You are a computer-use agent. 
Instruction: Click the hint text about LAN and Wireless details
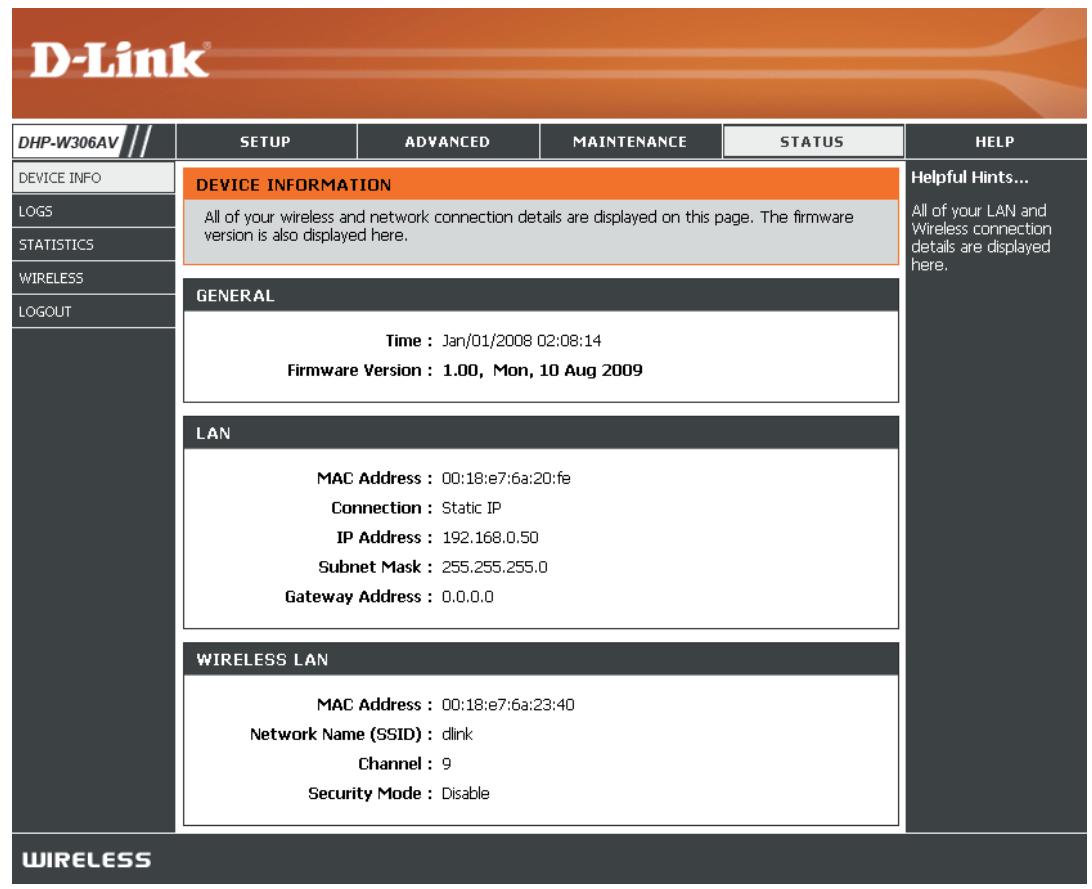981,237
